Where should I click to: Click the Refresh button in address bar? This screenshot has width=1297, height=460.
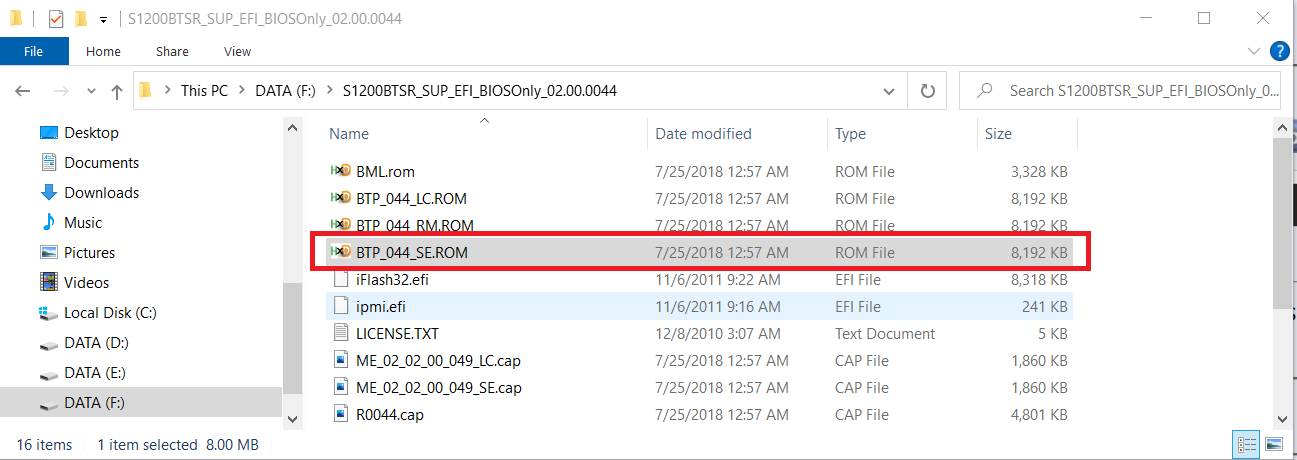(x=927, y=91)
